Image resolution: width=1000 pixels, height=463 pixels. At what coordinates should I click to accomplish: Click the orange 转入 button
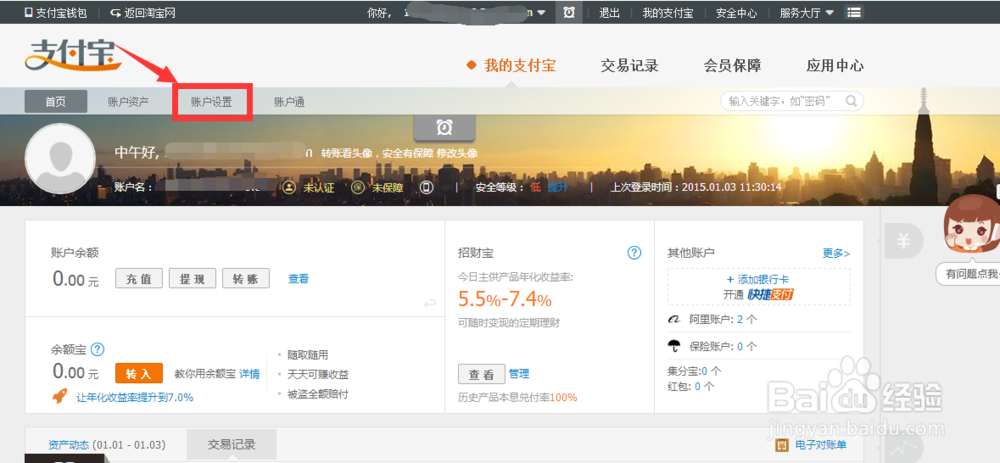(139, 373)
